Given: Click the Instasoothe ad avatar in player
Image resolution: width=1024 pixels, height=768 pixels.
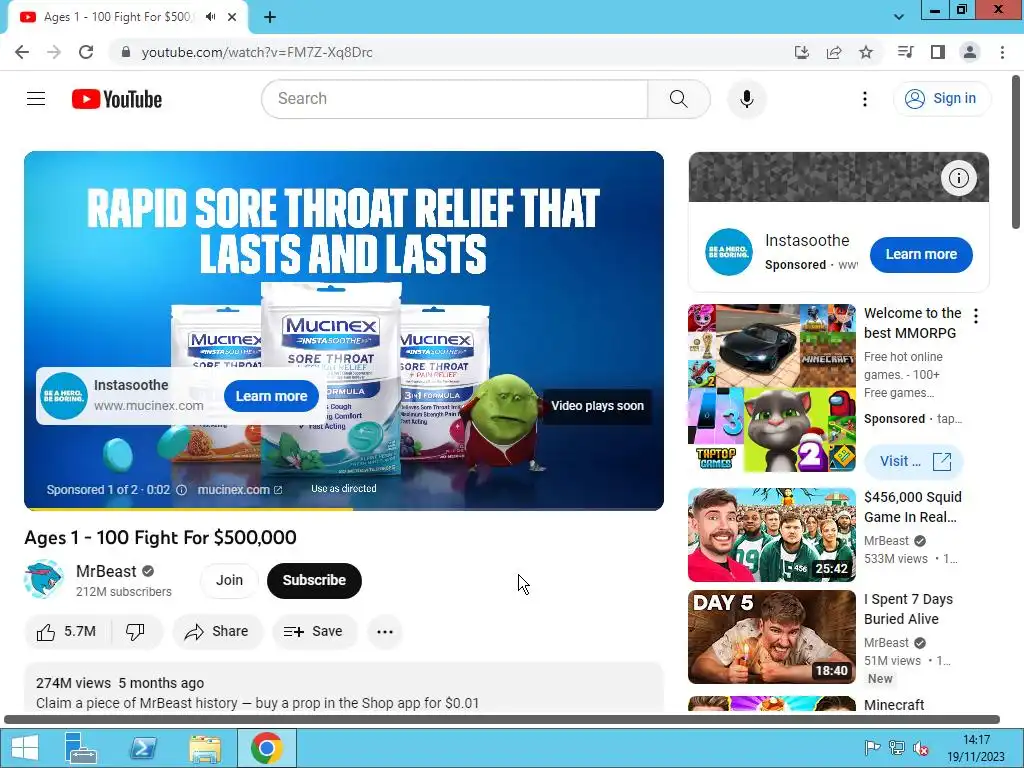Looking at the screenshot, I should coord(63,396).
